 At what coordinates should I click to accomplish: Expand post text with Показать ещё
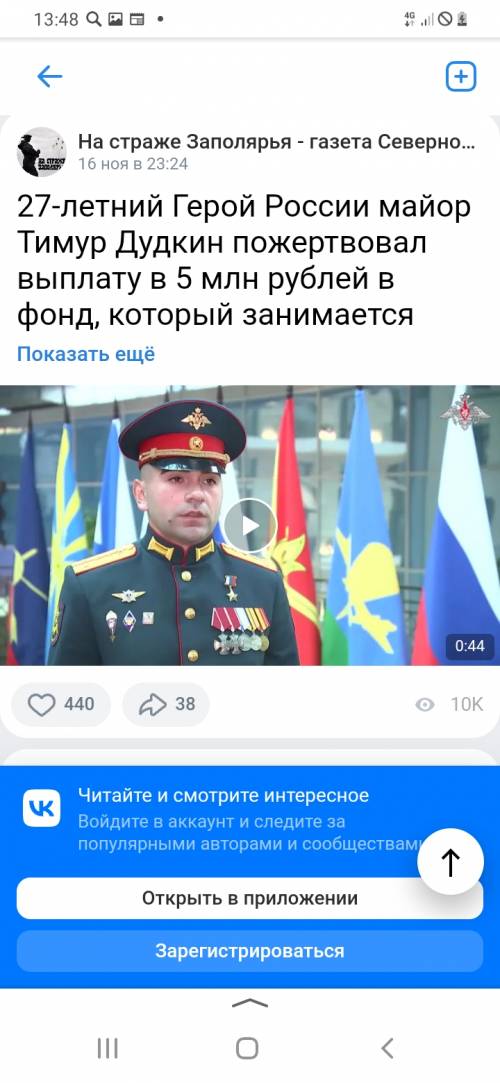[86, 354]
